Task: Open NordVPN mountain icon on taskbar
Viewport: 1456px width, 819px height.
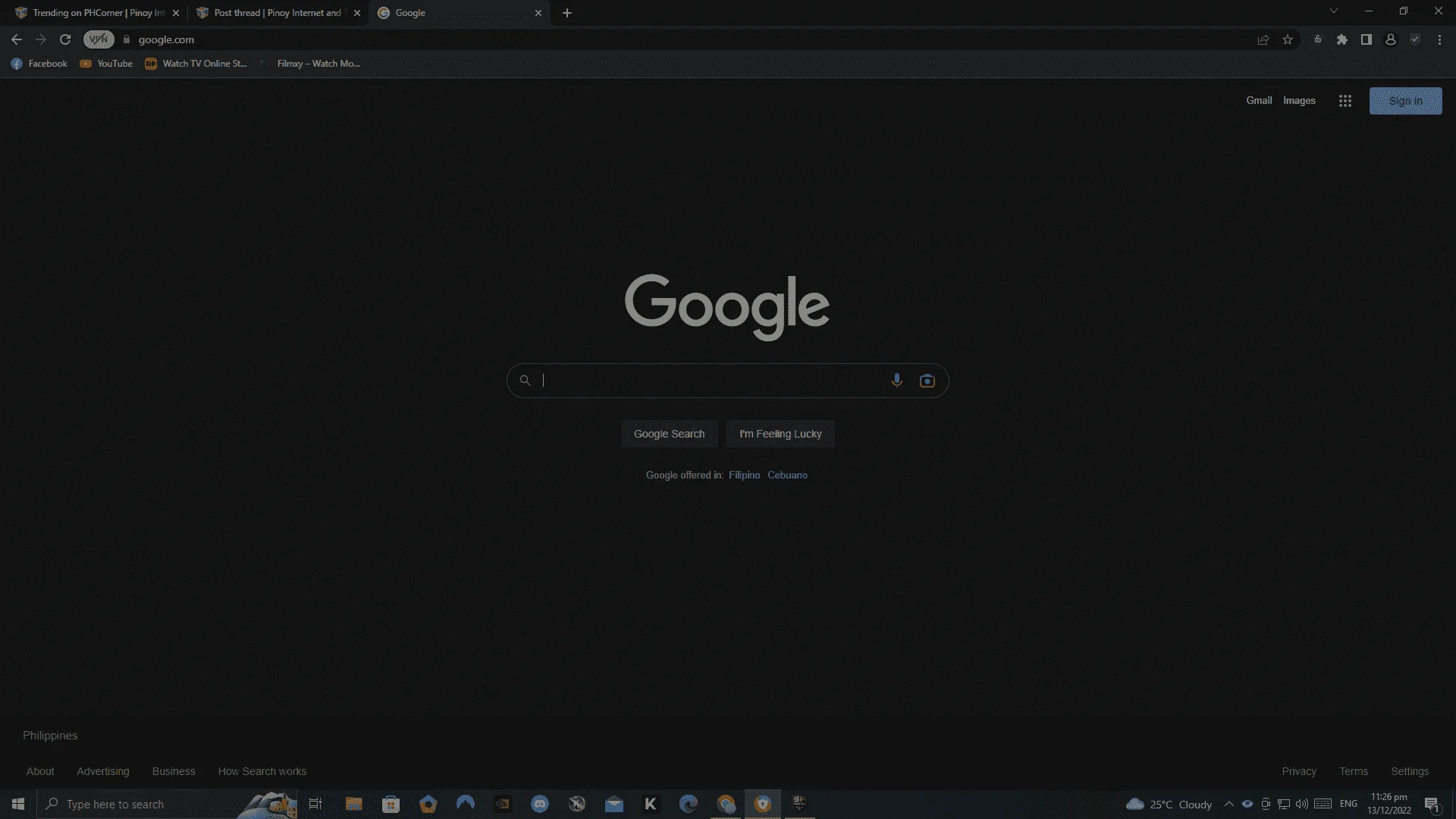Action: pos(465,804)
